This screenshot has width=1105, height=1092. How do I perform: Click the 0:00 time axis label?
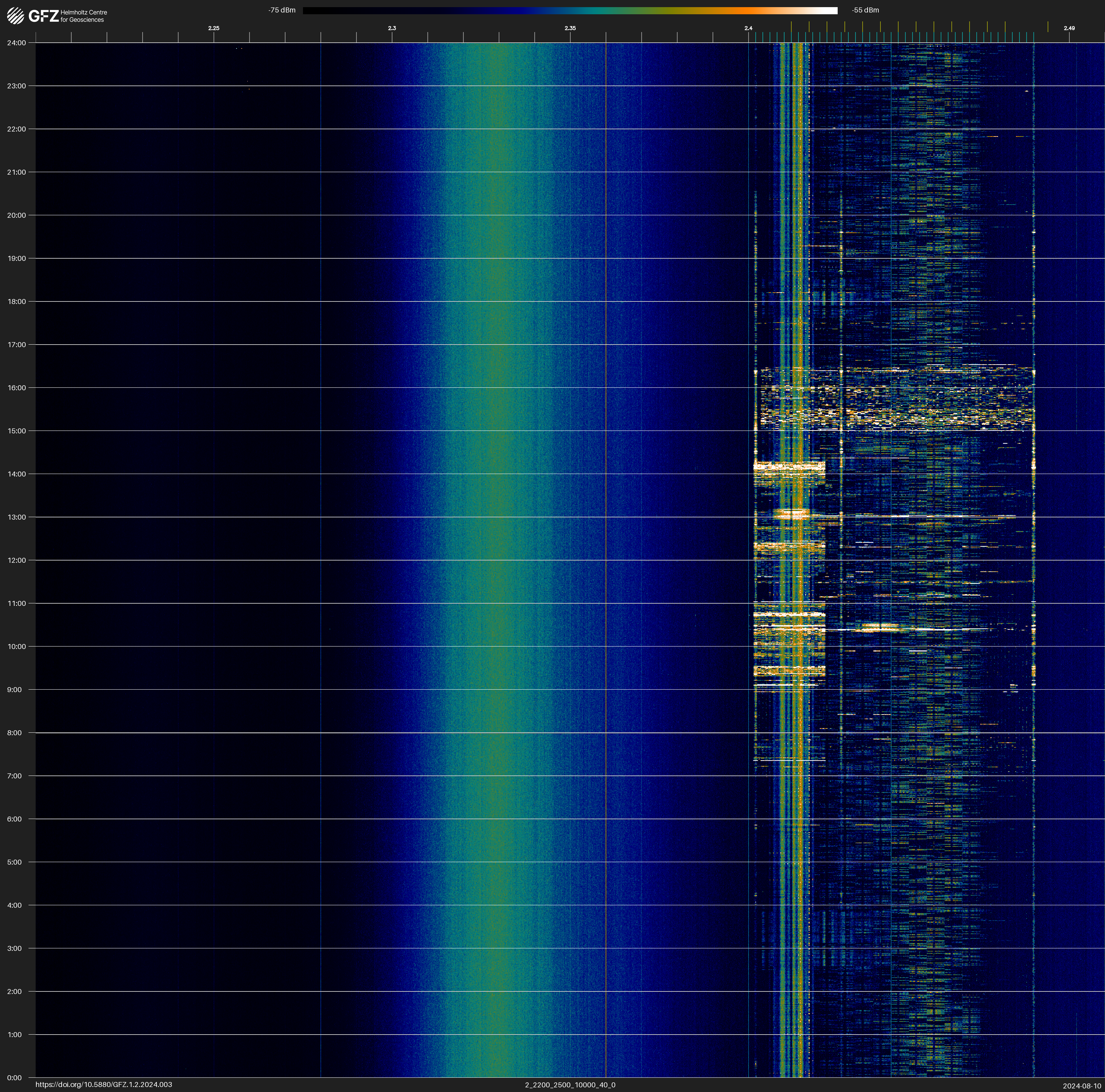[x=14, y=1078]
